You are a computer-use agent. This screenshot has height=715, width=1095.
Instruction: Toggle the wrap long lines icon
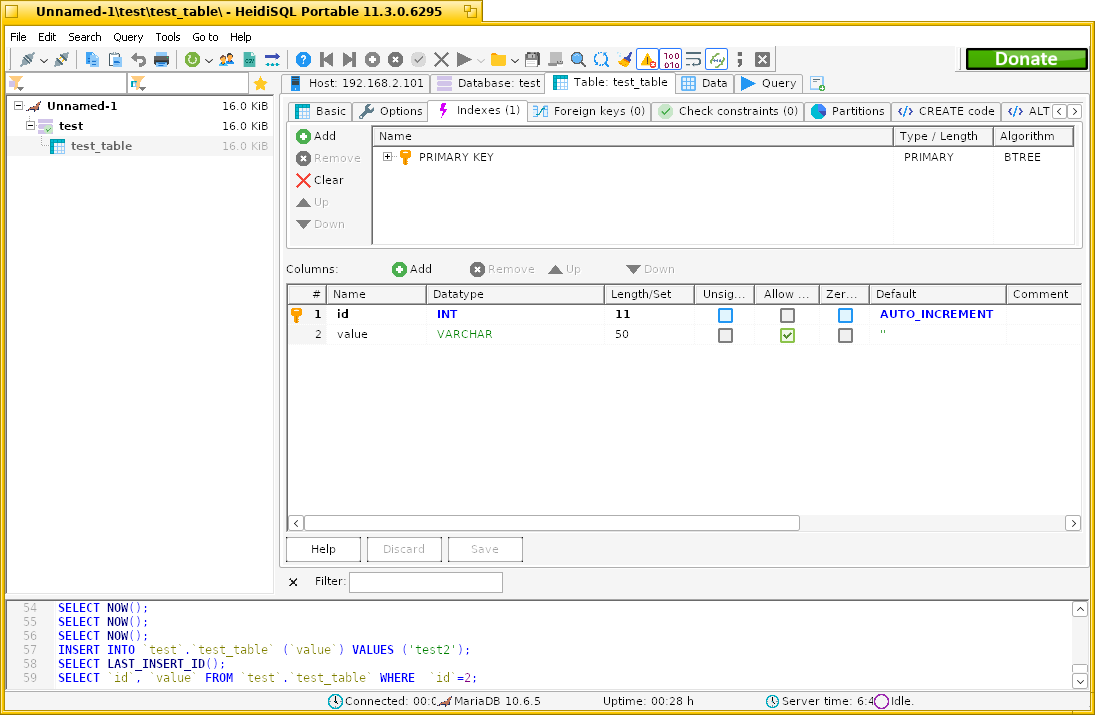pos(693,60)
